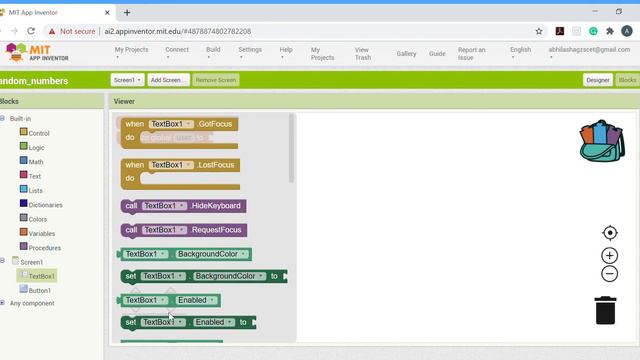The height and width of the screenshot is (360, 640).
Task: Open the Gallery link
Action: coord(406,53)
